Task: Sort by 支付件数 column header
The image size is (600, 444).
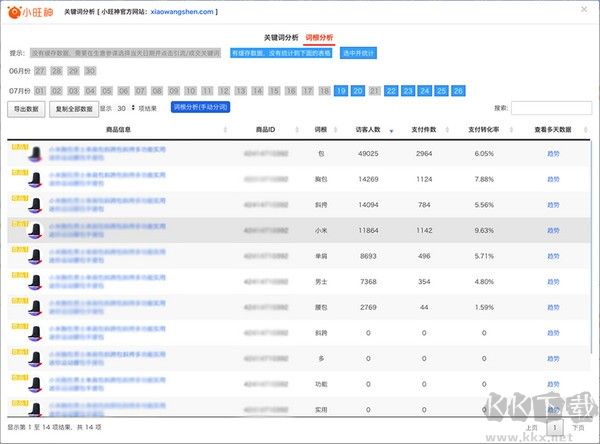Action: [x=424, y=129]
